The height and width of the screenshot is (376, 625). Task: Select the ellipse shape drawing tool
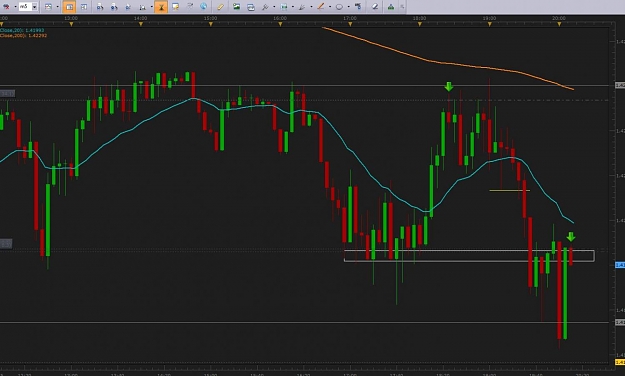pyautogui.click(x=339, y=7)
